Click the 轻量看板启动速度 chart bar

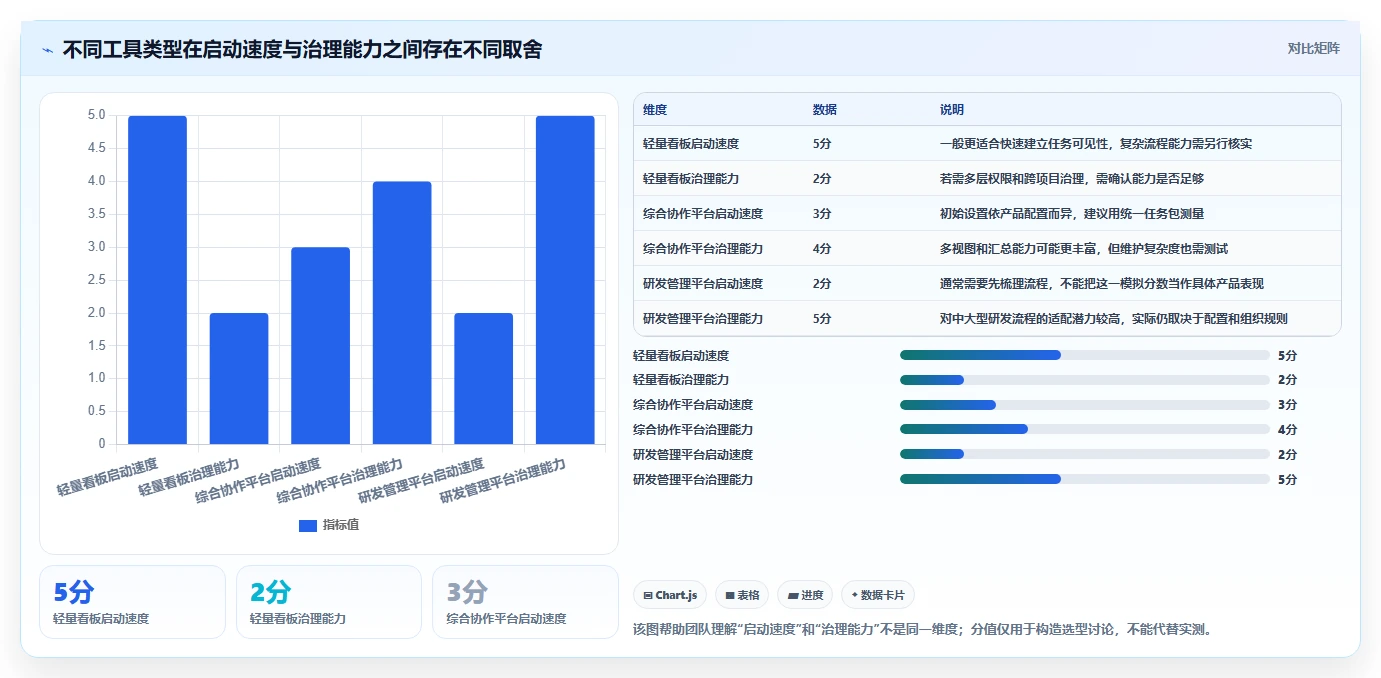[157, 279]
